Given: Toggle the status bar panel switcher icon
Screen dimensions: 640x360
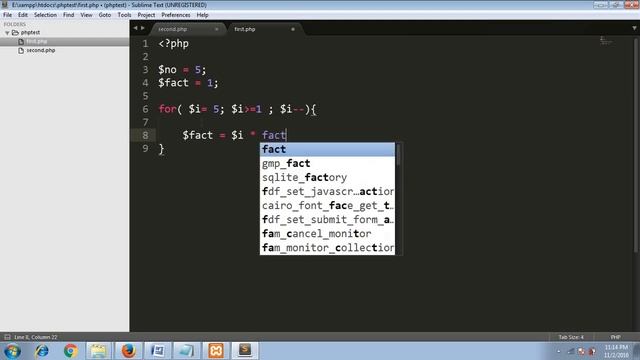Looking at the screenshot, I should coord(7,337).
